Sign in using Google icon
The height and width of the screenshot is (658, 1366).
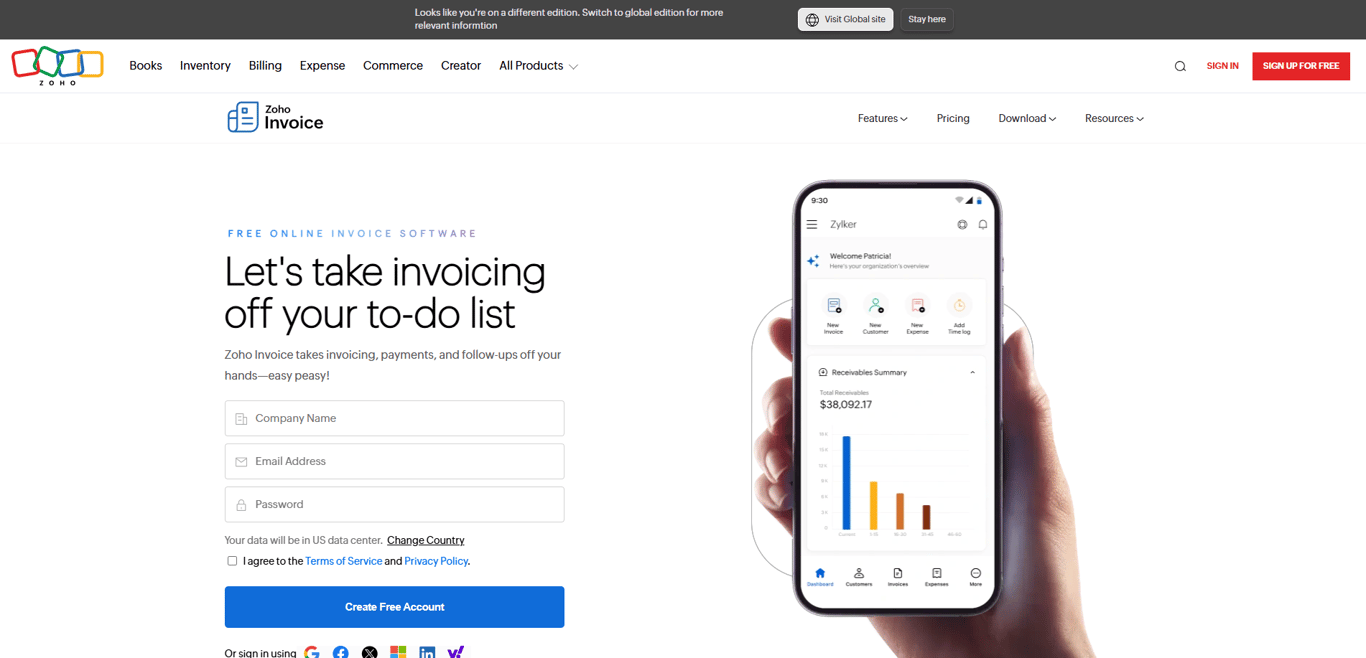312,653
